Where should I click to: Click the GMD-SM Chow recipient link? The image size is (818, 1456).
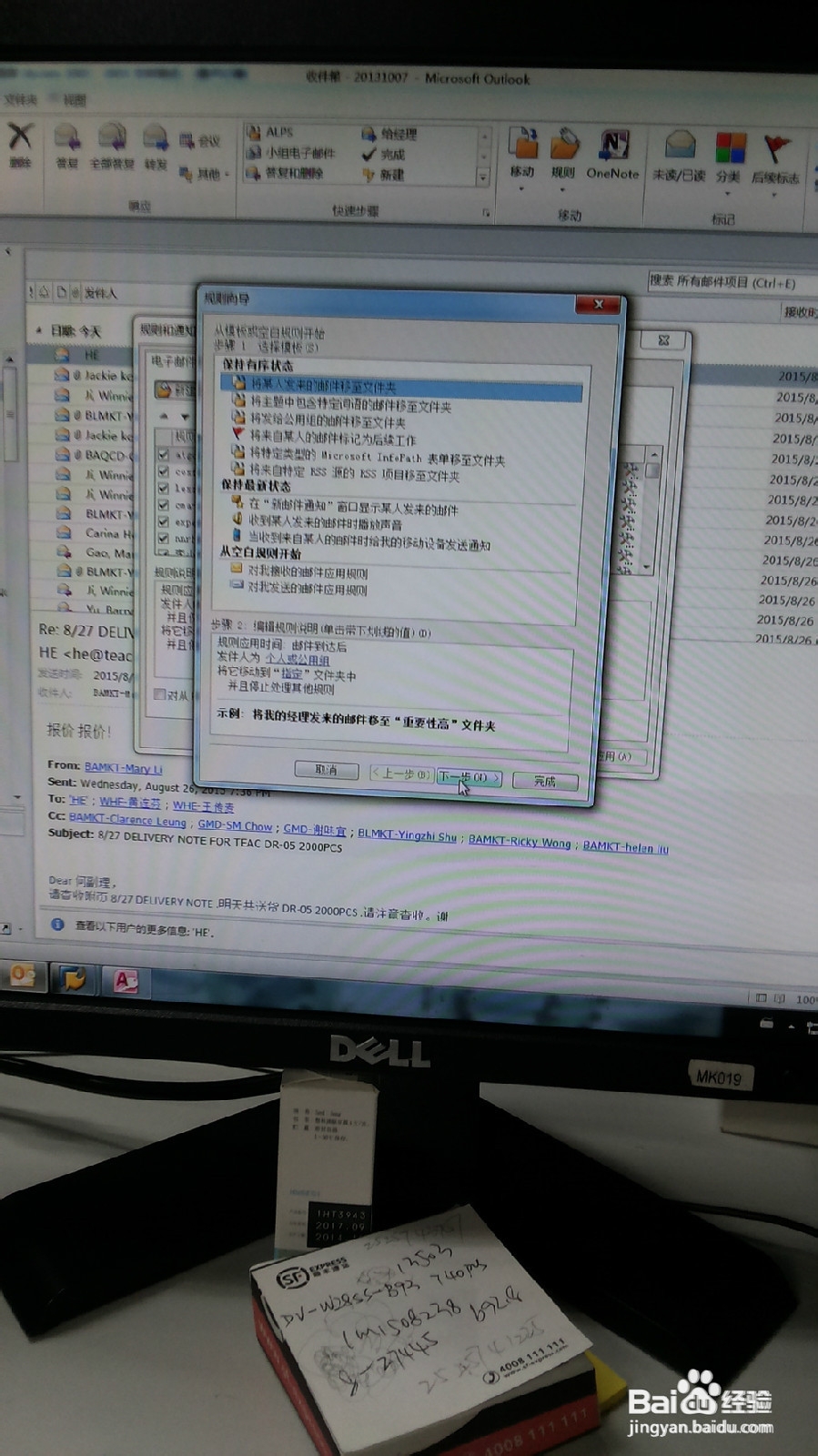pos(235,825)
